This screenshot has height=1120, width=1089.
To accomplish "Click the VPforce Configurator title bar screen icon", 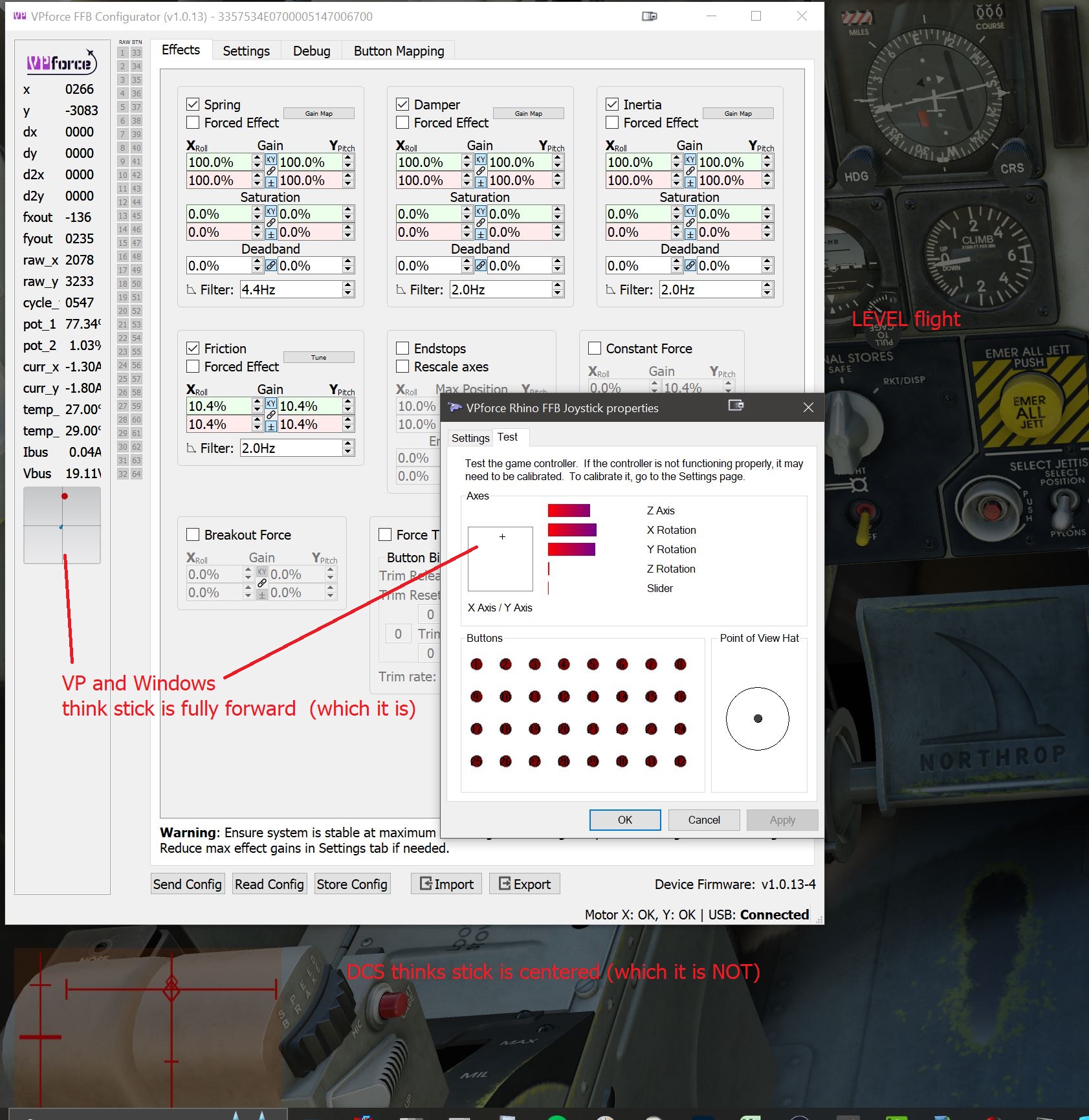I will point(650,16).
